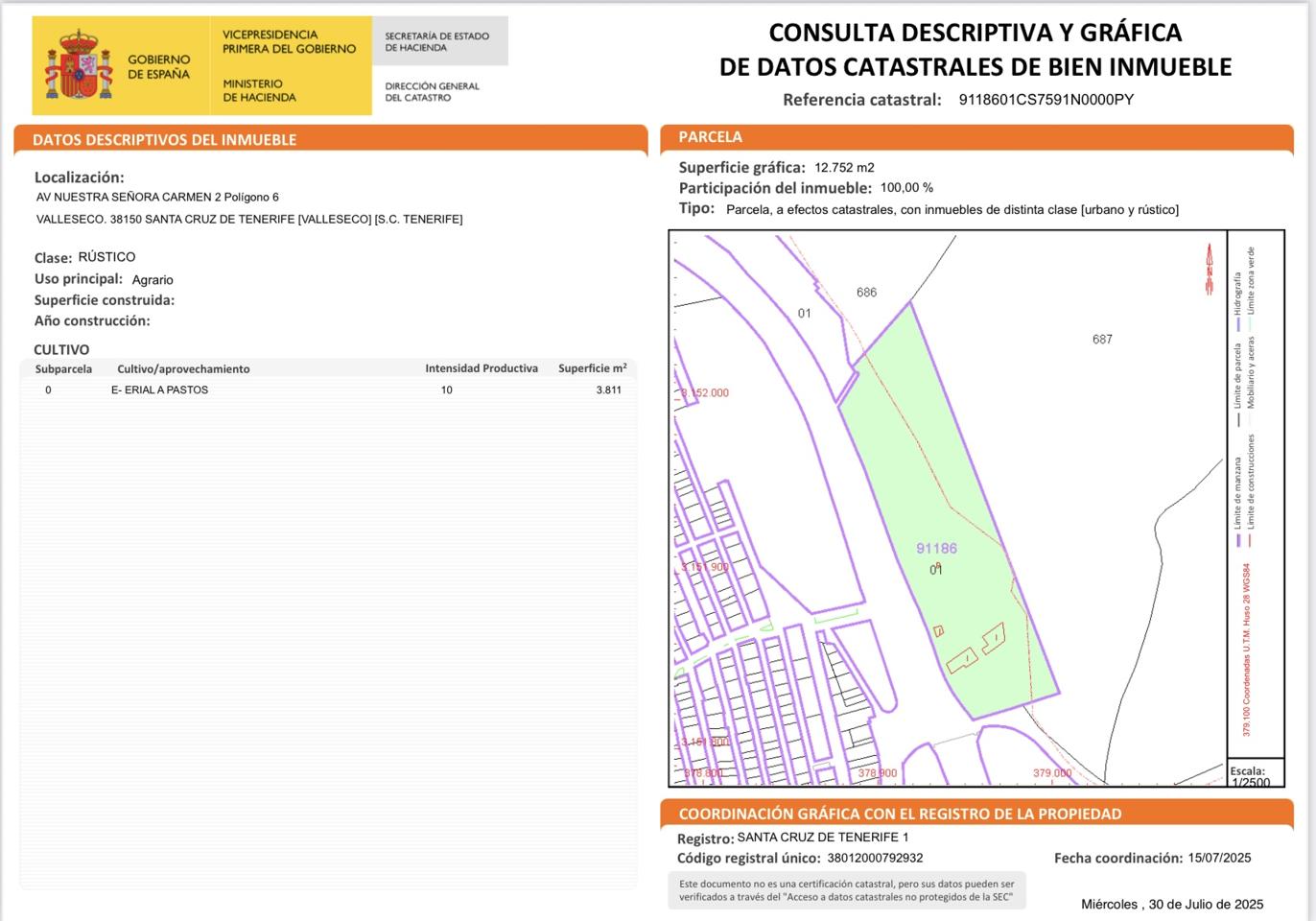Click parcel number 686 on the map

pyautogui.click(x=866, y=293)
